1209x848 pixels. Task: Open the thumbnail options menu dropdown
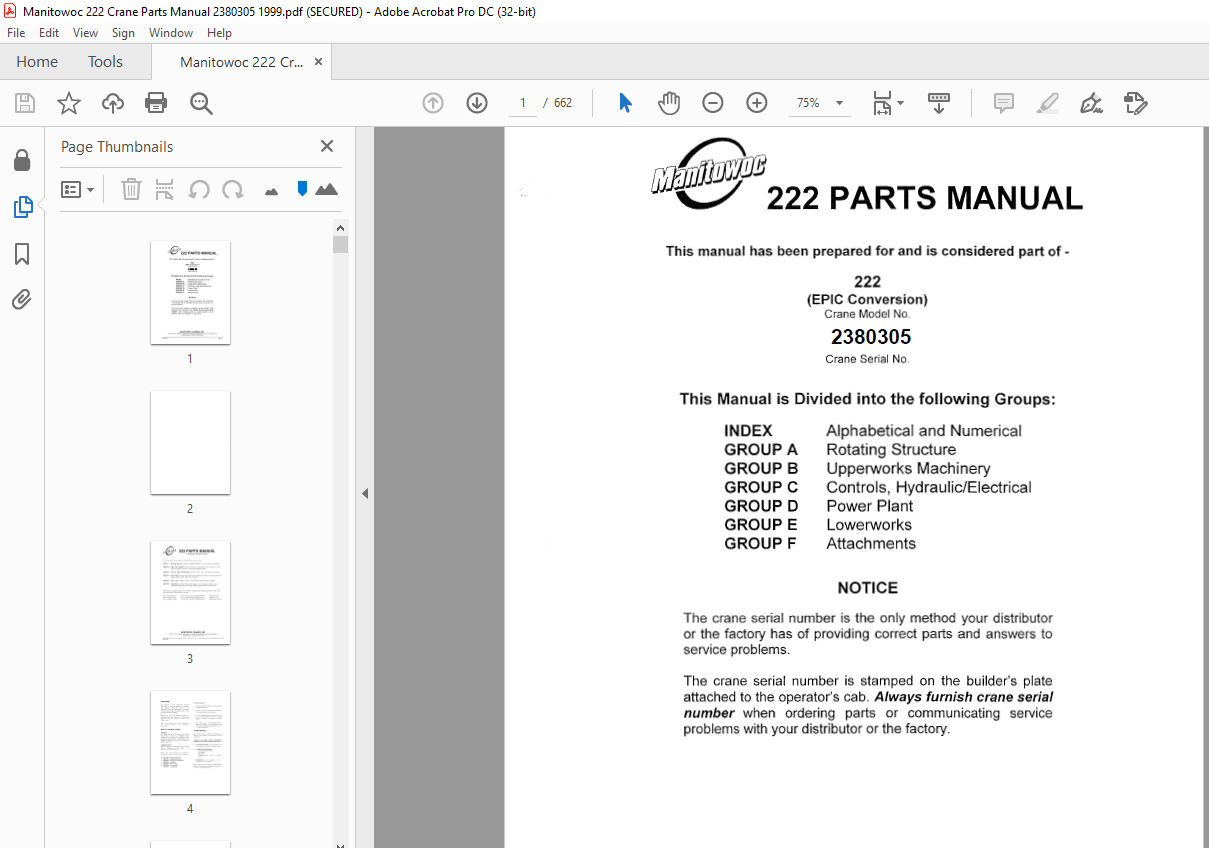coord(78,189)
